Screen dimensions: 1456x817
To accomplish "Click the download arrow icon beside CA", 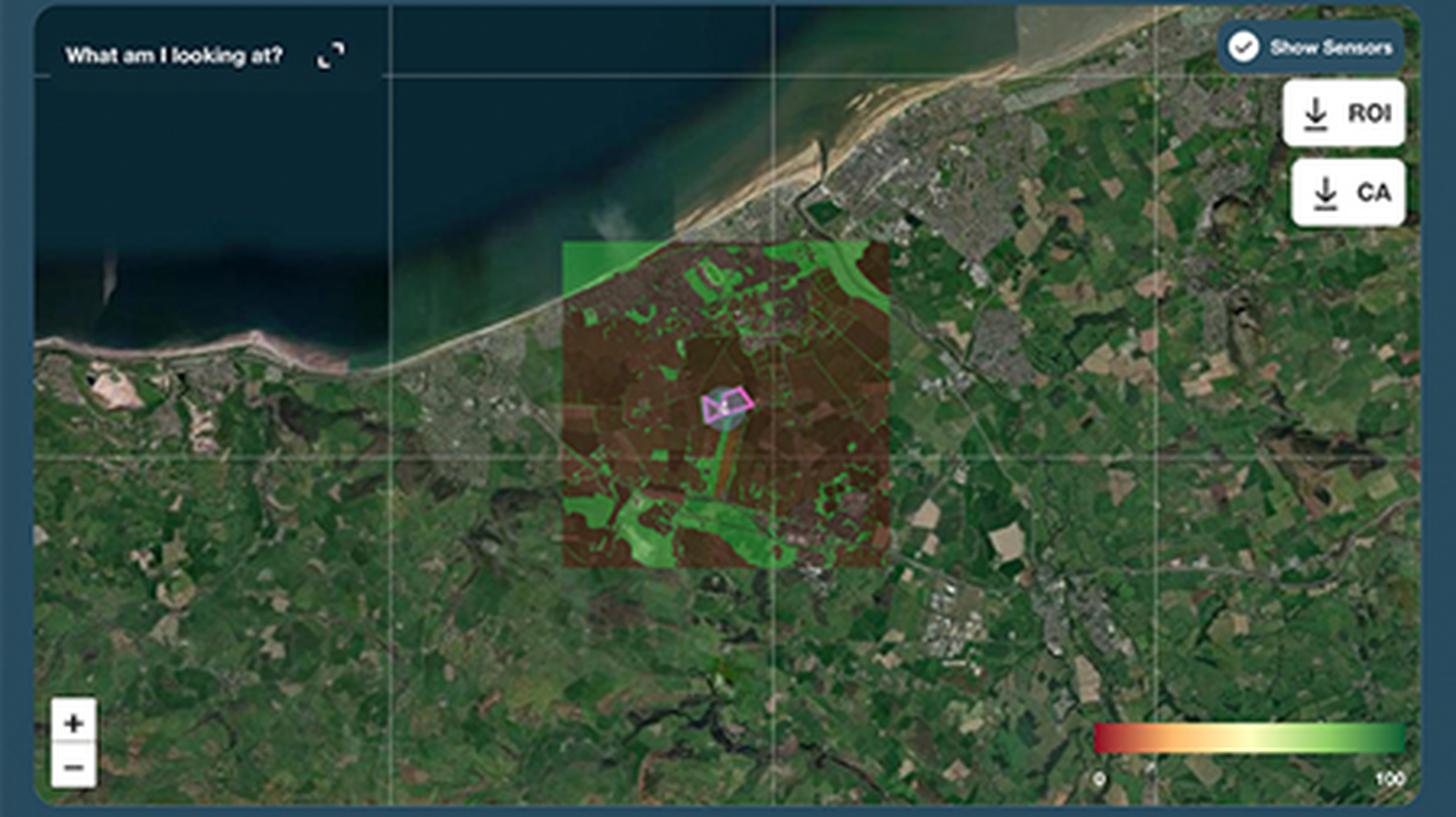I will coord(1325,193).
